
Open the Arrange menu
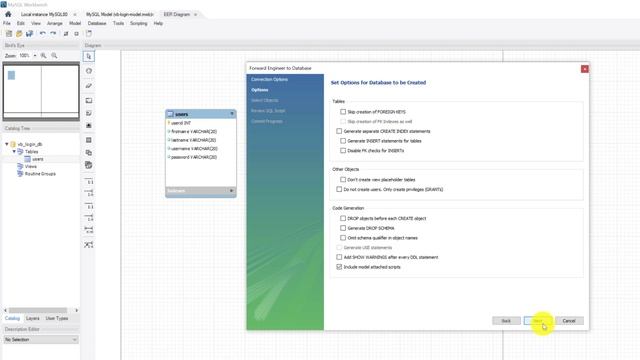[55, 24]
